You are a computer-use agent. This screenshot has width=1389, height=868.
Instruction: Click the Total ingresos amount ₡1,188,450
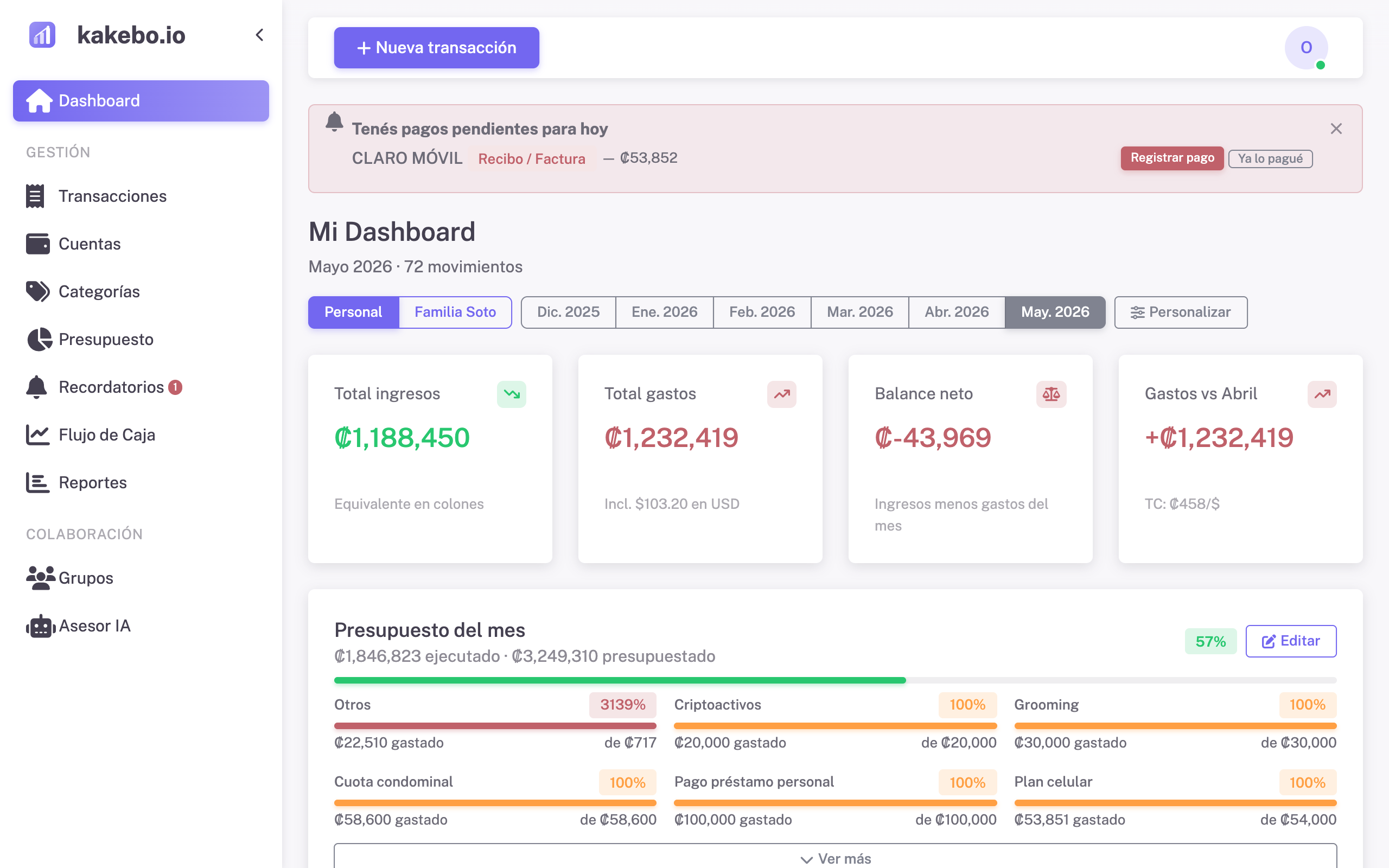coord(402,437)
